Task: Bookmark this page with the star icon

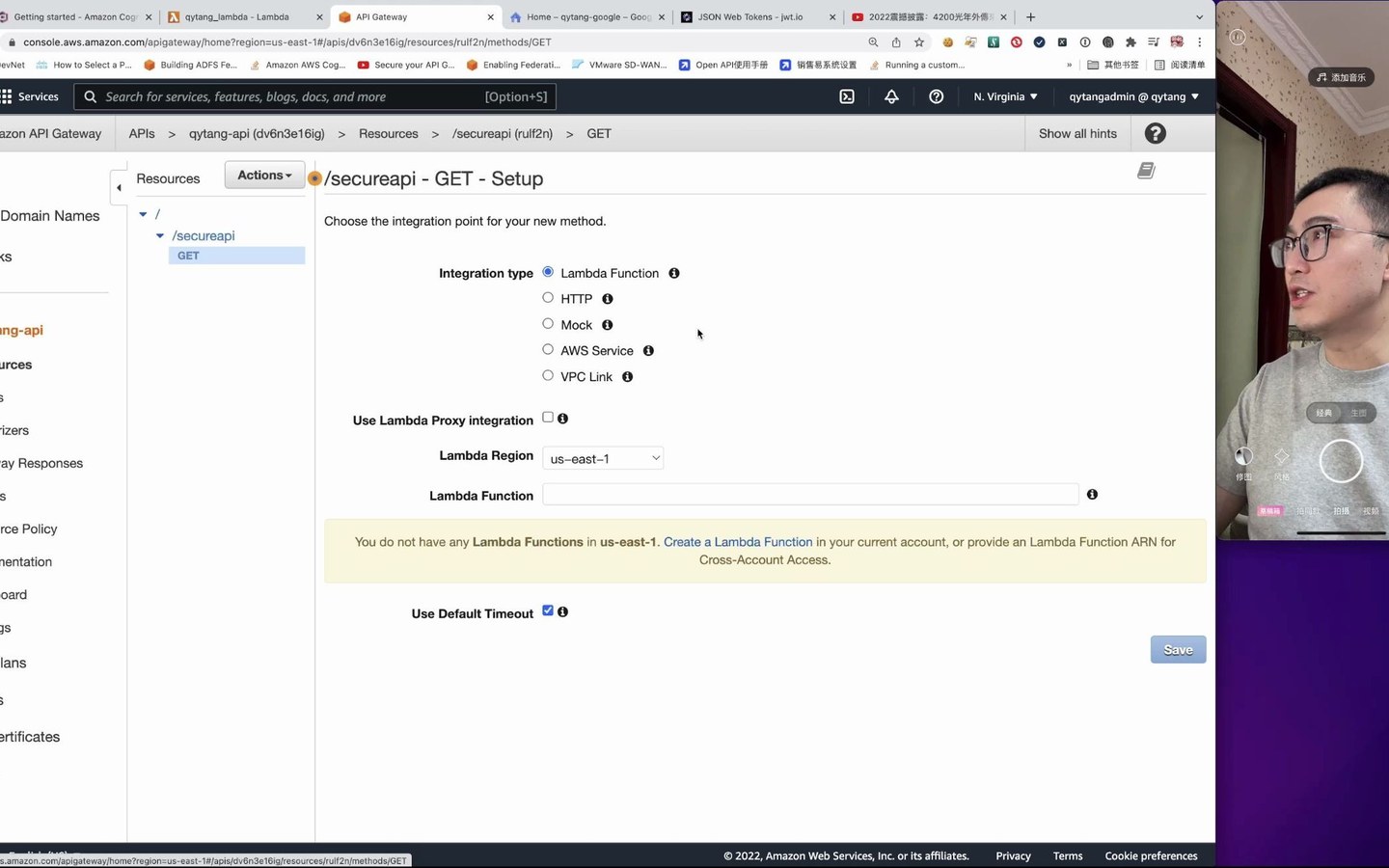Action: (919, 42)
